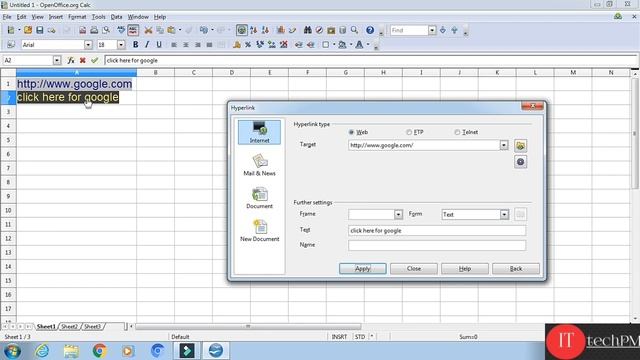Click the Name input field in dialog
Image resolution: width=640 pixels, height=360 pixels.
tap(437, 245)
